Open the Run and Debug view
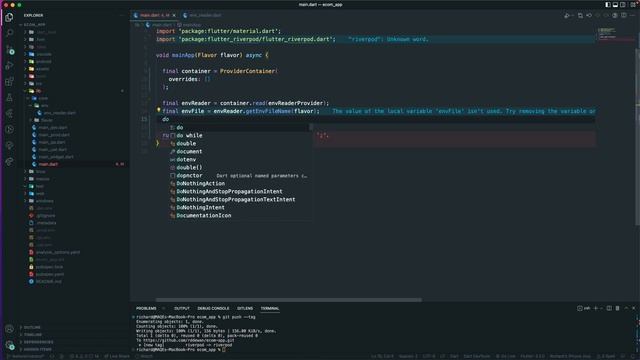 pos(9,65)
